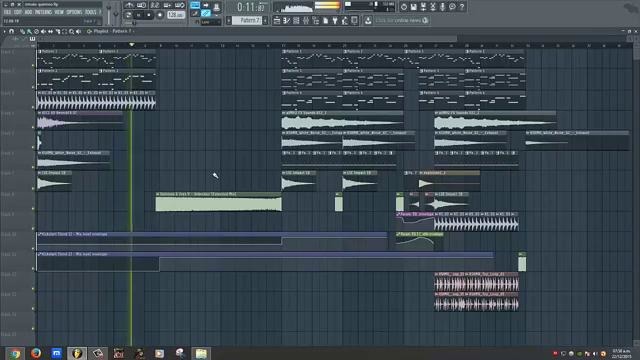
Task: Mute Track 4 with its green LED
Action: click(x=33, y=127)
